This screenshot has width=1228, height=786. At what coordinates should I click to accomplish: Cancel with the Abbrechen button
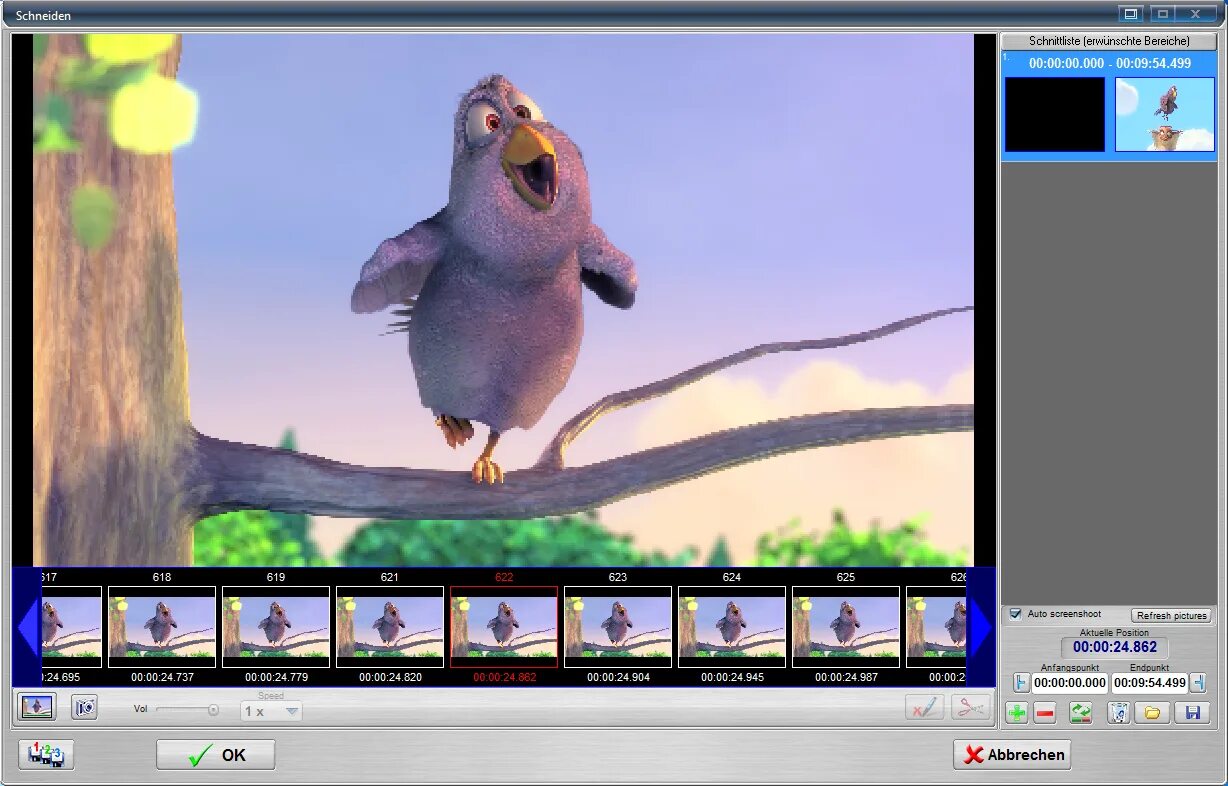(1012, 755)
